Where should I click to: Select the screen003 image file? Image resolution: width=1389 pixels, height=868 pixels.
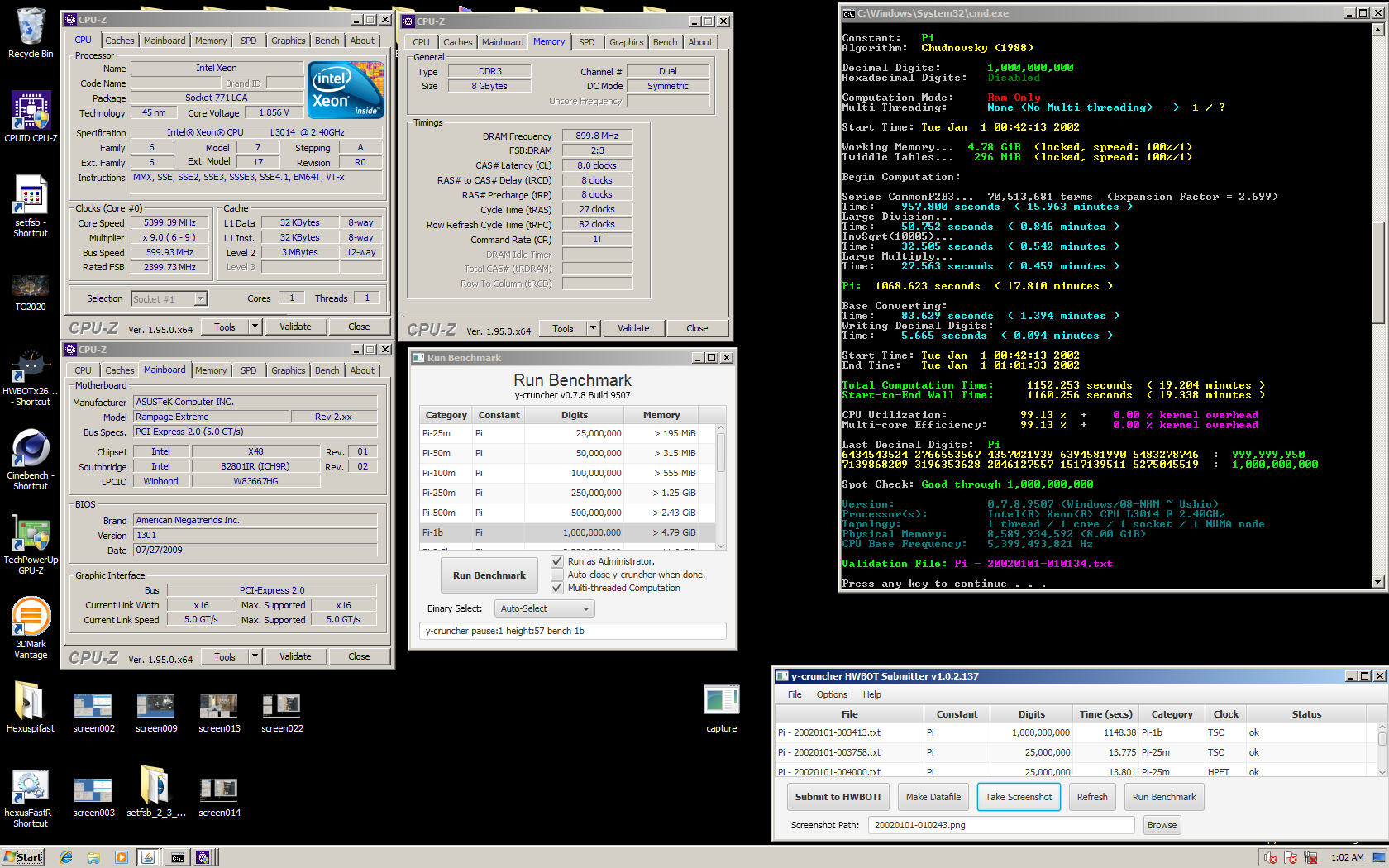(x=93, y=797)
